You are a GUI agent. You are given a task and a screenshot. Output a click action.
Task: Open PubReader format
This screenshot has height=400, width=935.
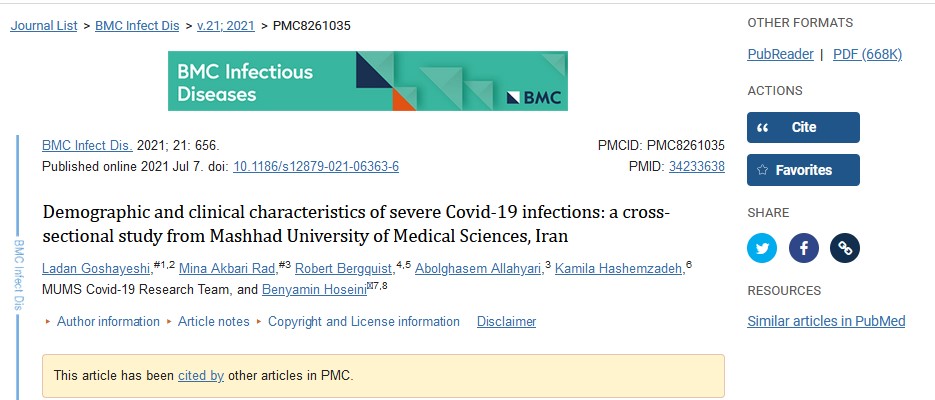tap(780, 54)
